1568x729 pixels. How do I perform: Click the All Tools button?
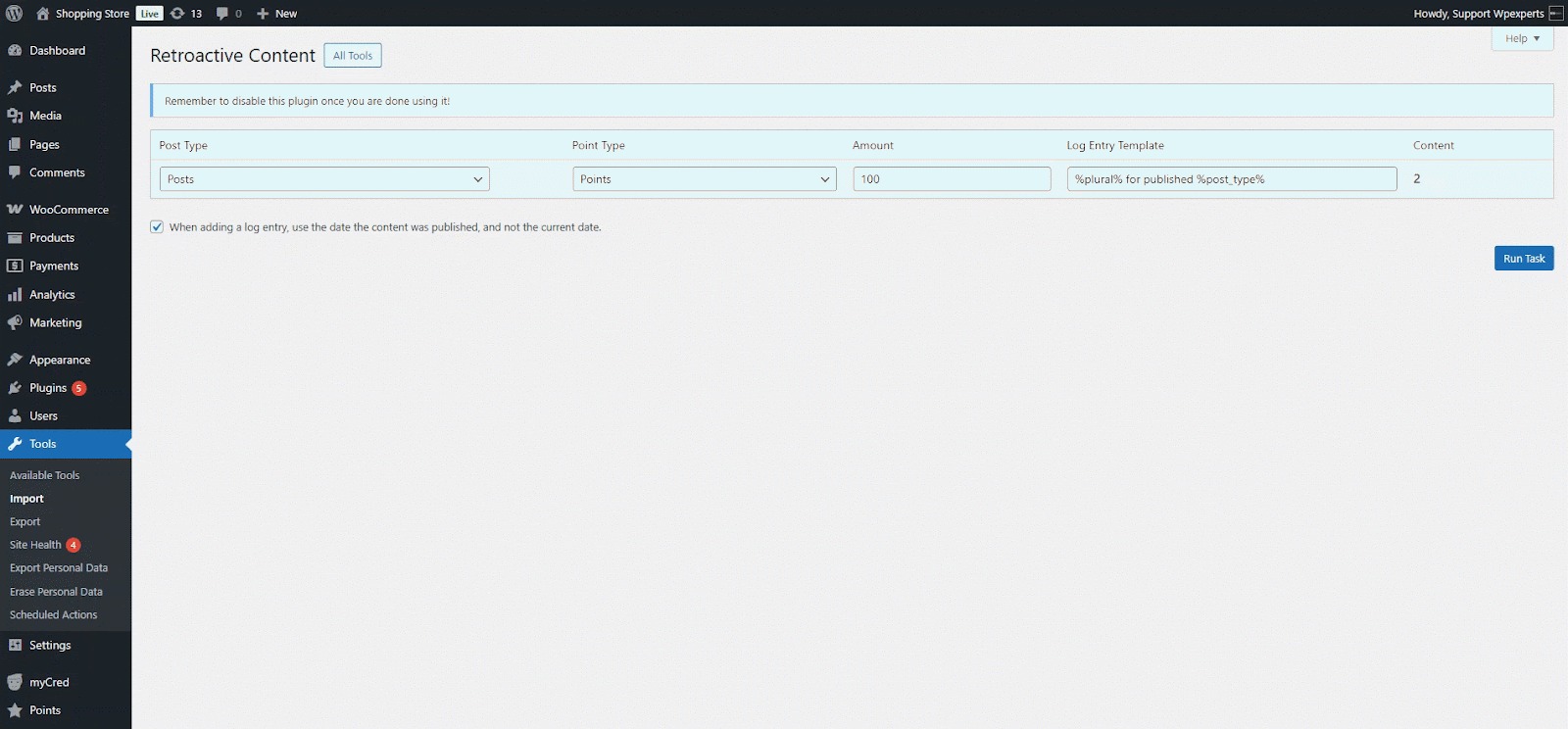pyautogui.click(x=353, y=56)
